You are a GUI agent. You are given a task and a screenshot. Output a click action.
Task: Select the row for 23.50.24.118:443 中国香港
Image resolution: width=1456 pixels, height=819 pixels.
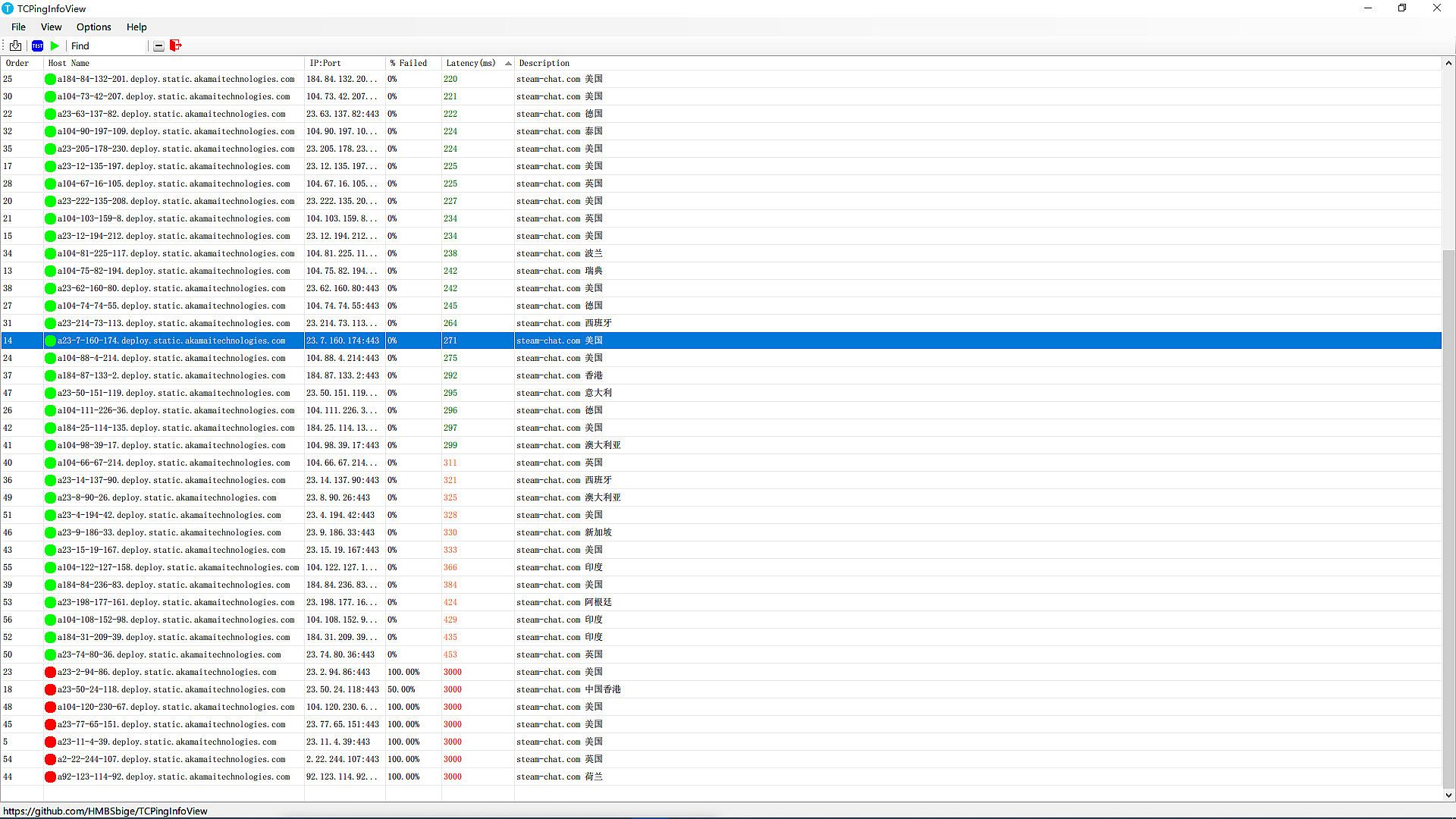click(x=341, y=689)
